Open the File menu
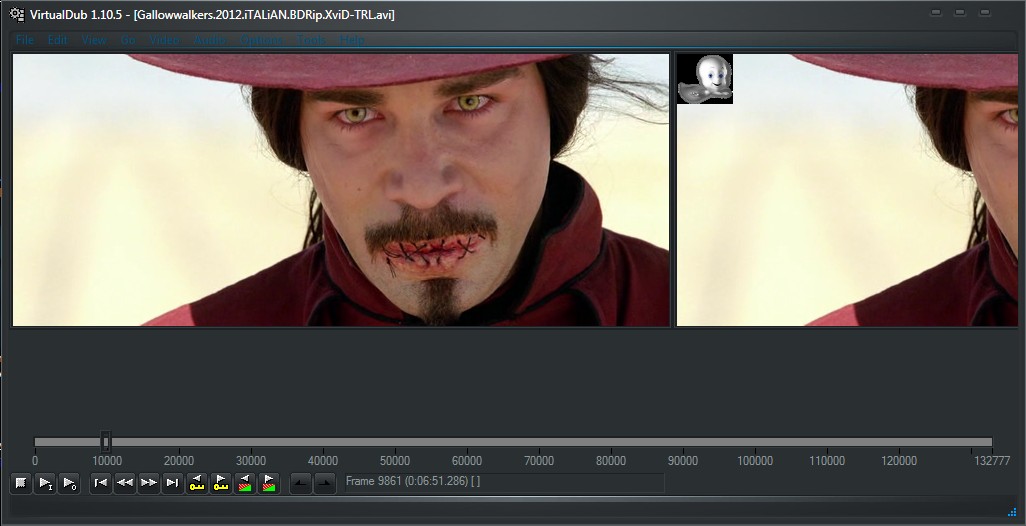 point(24,40)
